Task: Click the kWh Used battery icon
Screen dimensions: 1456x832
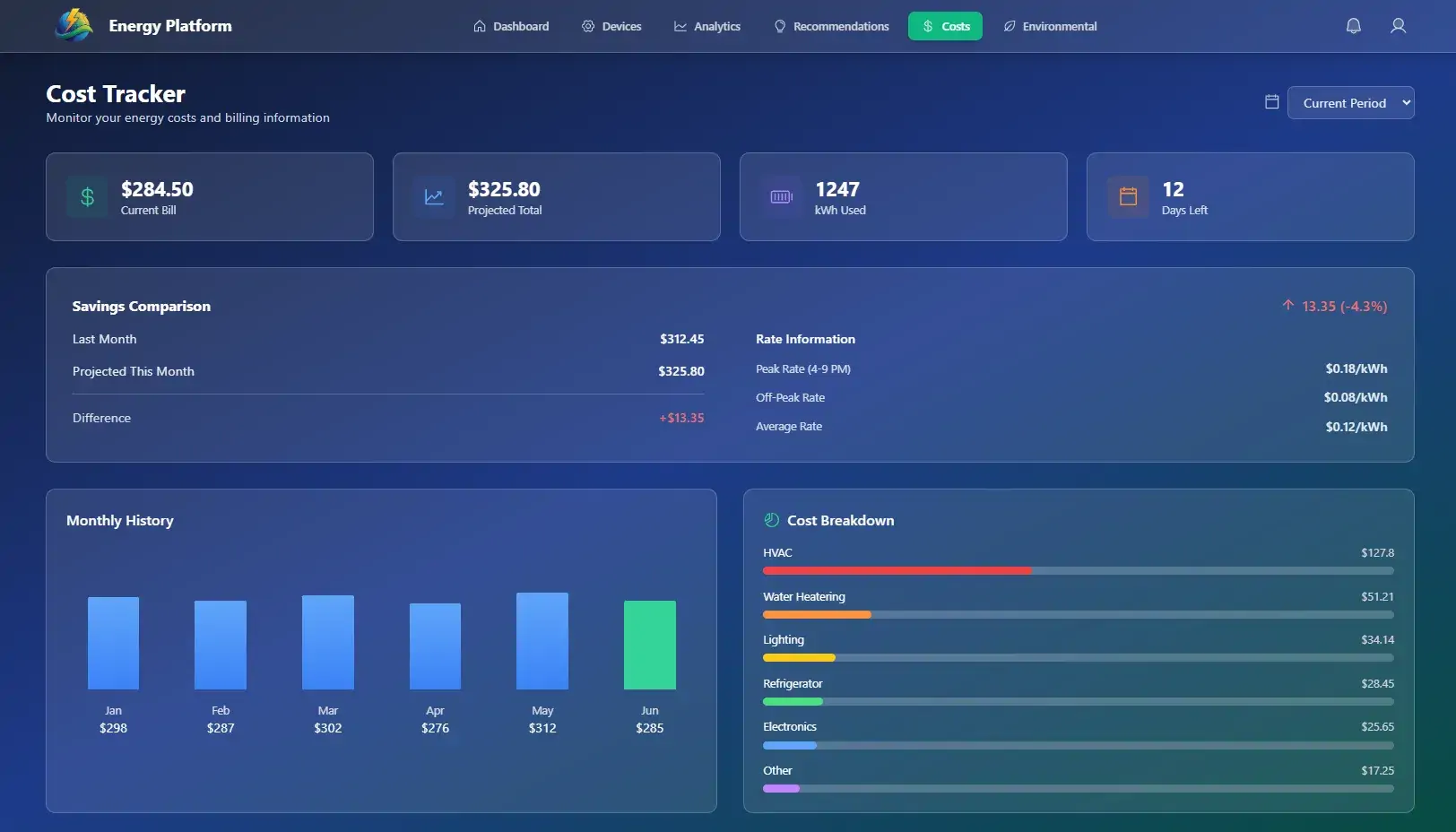Action: coord(781,197)
